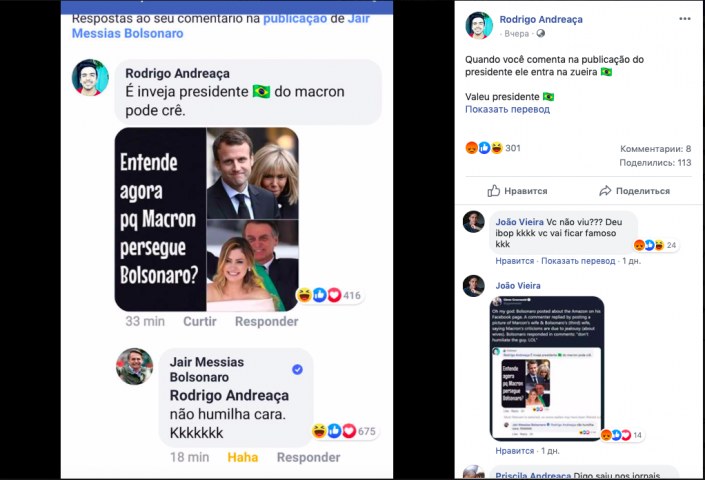This screenshot has width=705, height=480.
Task: Click the share arrow Поделиться button
Action: point(634,191)
